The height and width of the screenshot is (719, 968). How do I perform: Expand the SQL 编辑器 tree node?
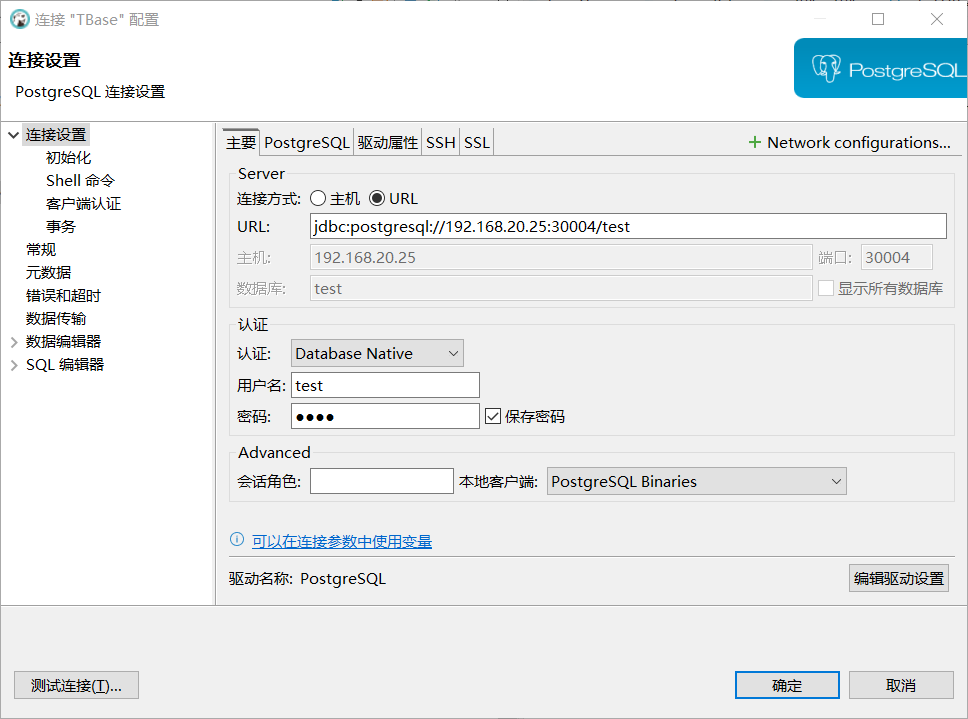[x=14, y=365]
